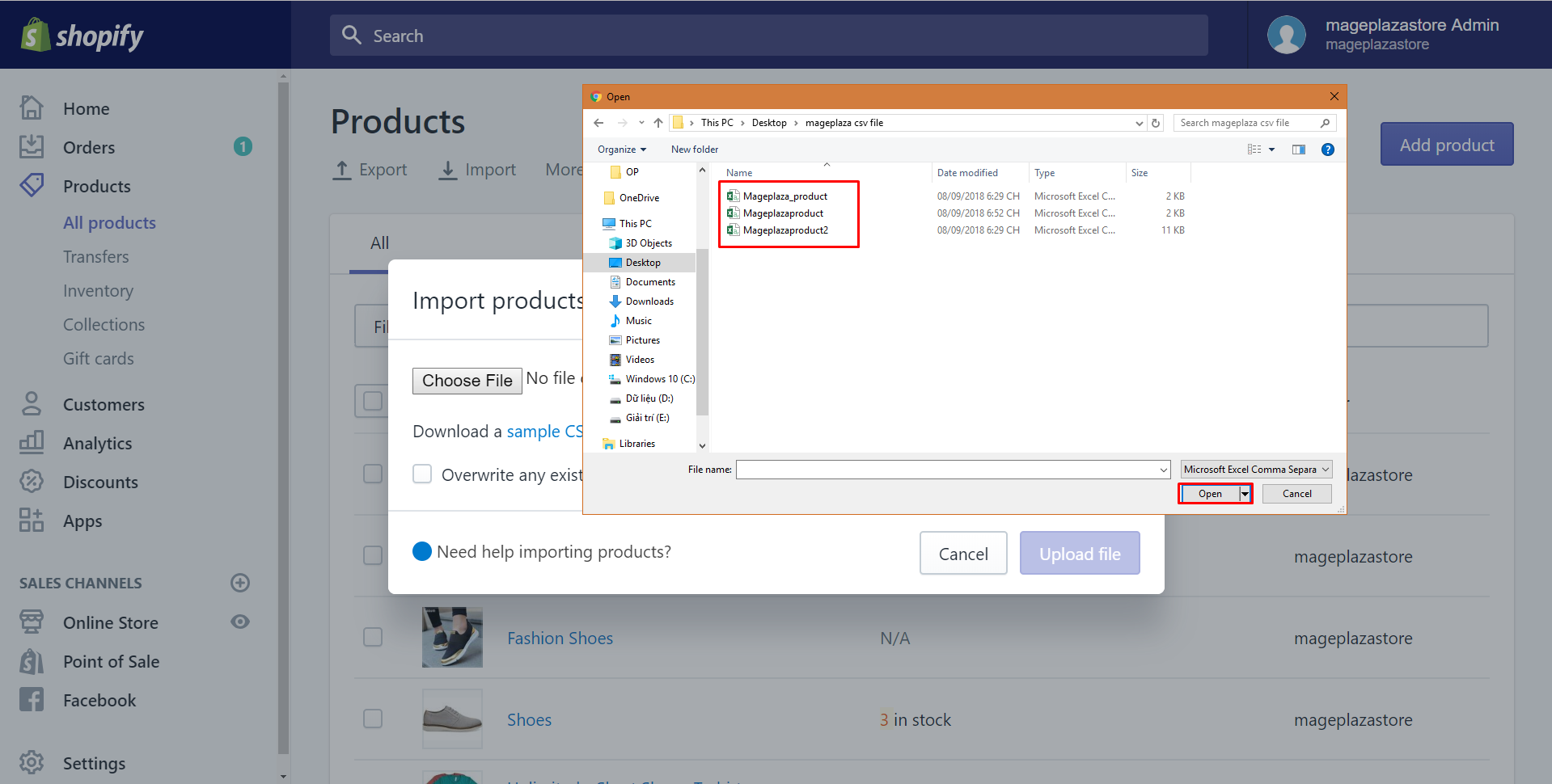Go back in the Open dialog
This screenshot has width=1552, height=784.
pos(598,123)
